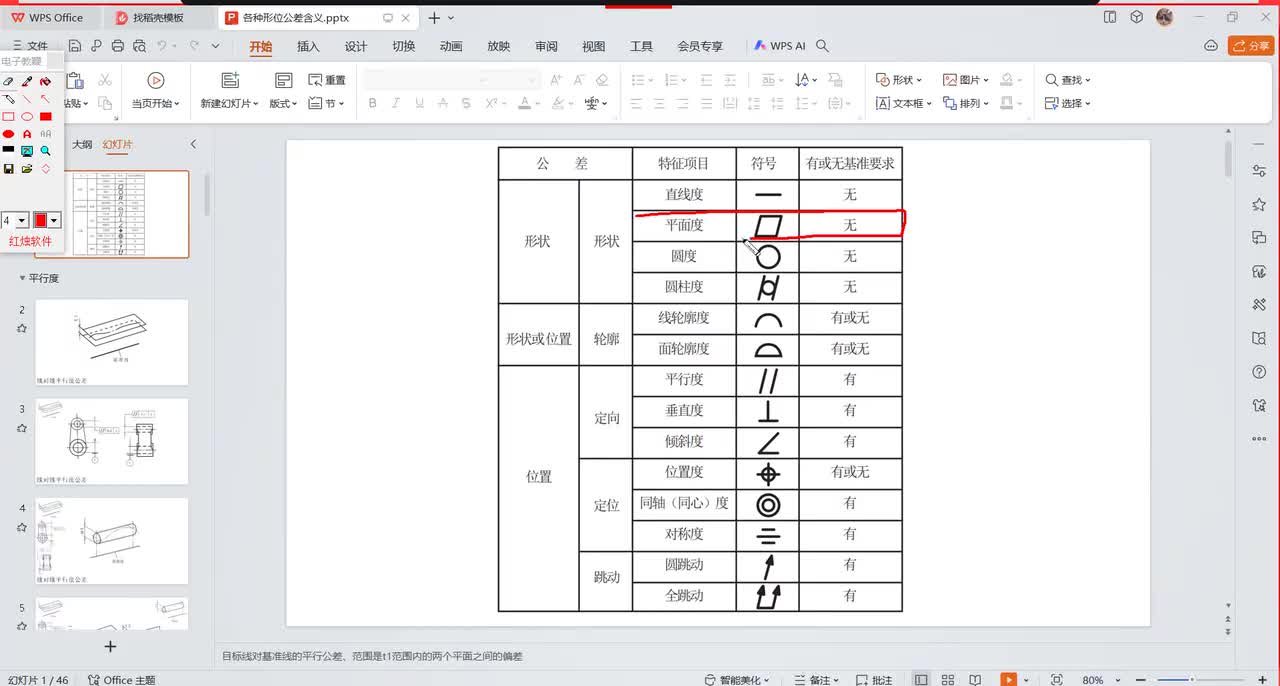Switch to slide sorter grid view icon
This screenshot has height=686, width=1280.
coord(948,680)
